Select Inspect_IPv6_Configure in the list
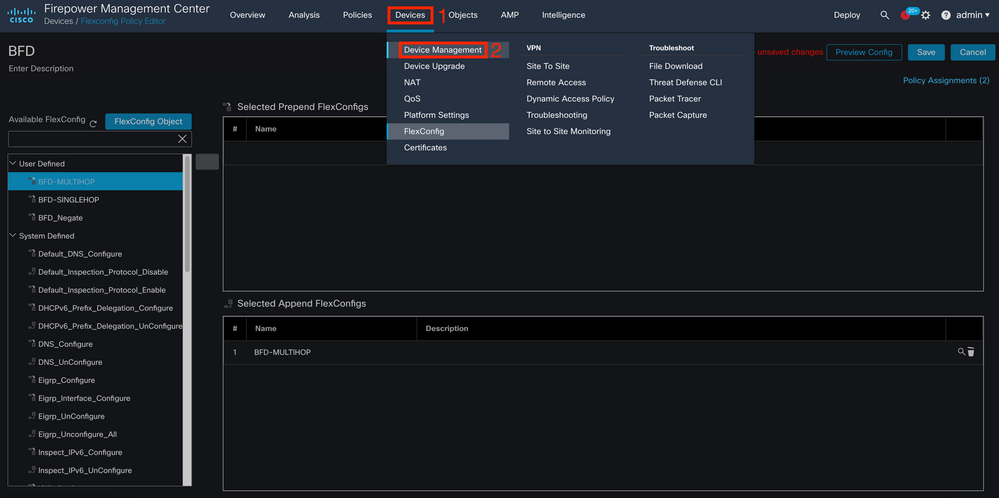999x498 pixels. coord(80,452)
